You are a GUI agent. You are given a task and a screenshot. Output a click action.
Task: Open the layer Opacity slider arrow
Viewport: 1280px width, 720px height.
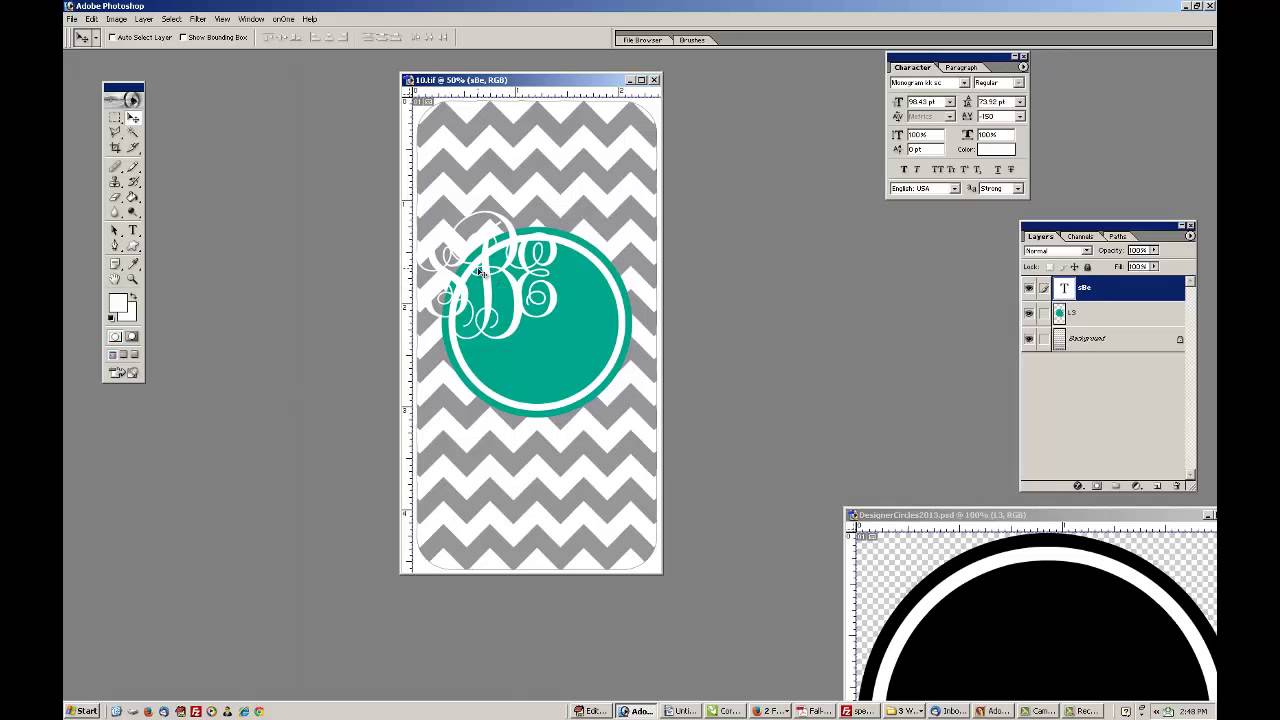(x=1154, y=250)
